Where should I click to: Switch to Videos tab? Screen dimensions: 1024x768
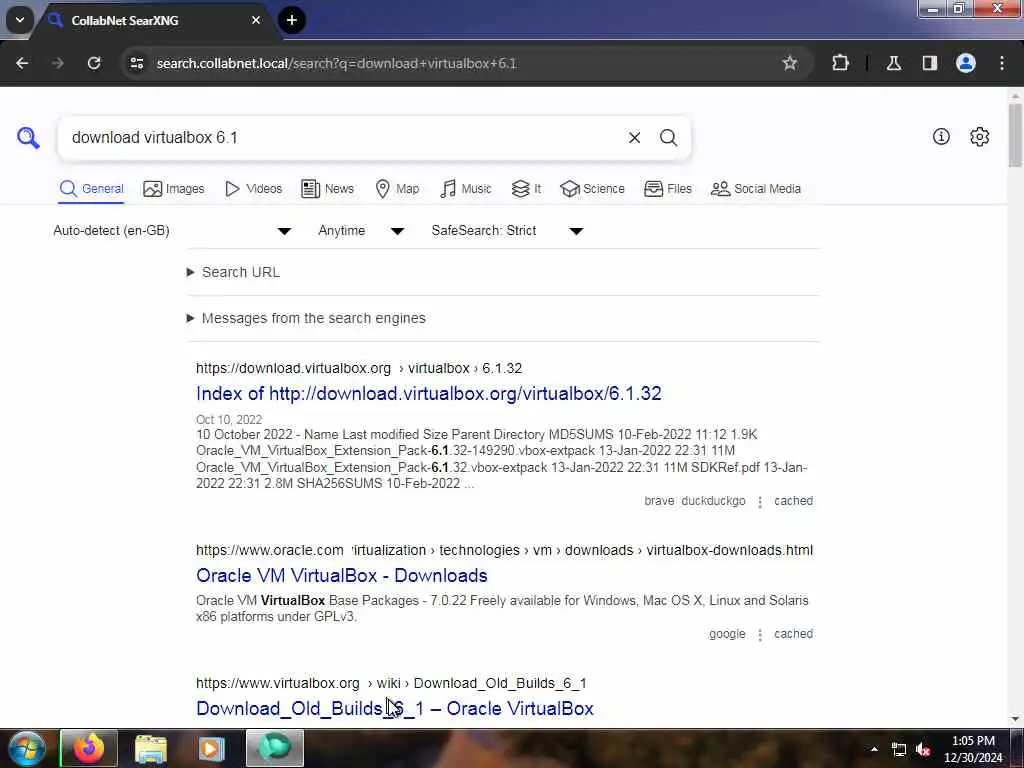point(253,189)
